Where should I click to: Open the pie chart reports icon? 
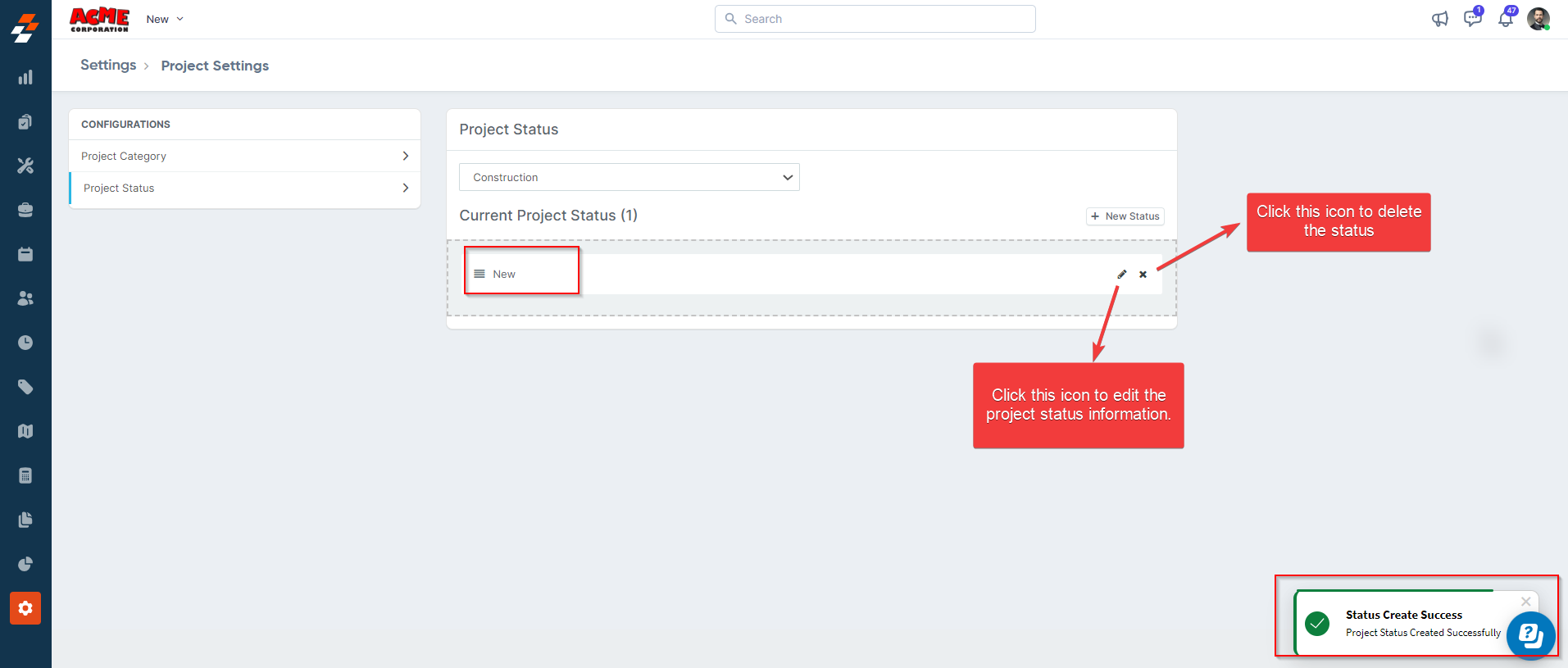tap(25, 564)
